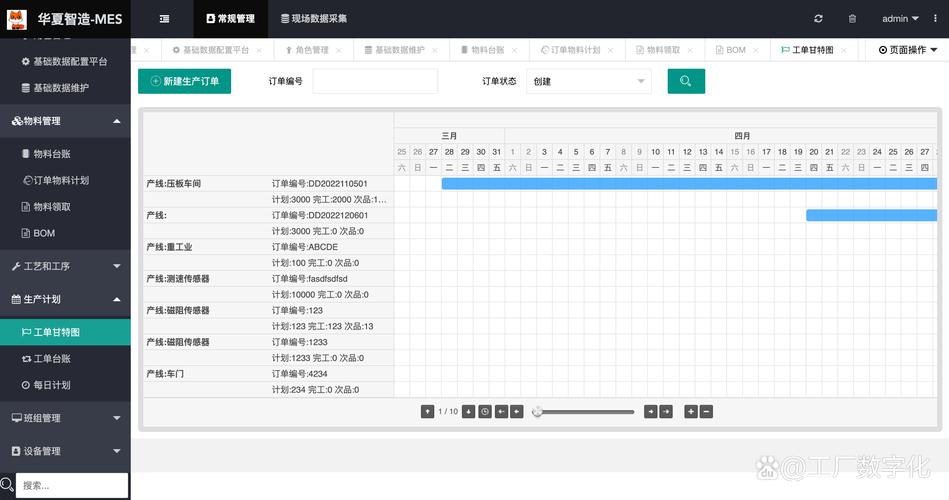
Task: Open 工单甘特图 in sidebar
Action: coord(65,332)
